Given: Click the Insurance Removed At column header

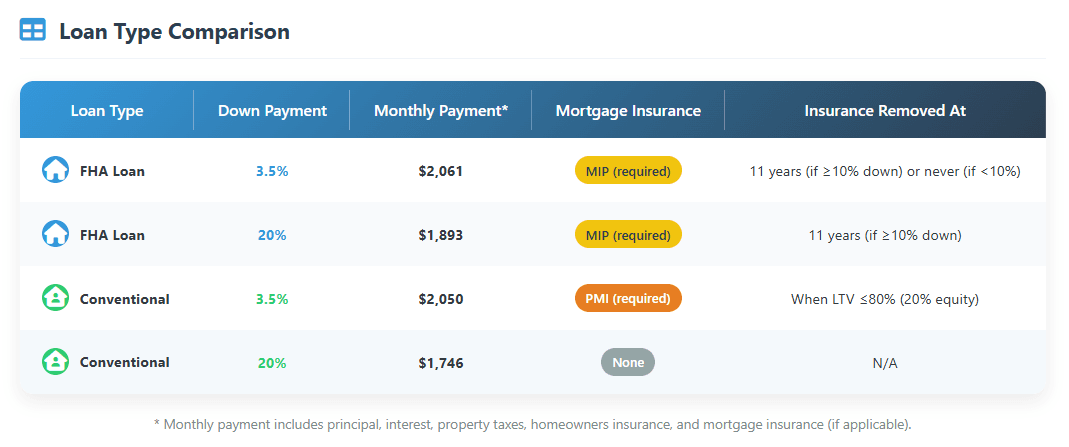Looking at the screenshot, I should (x=885, y=111).
